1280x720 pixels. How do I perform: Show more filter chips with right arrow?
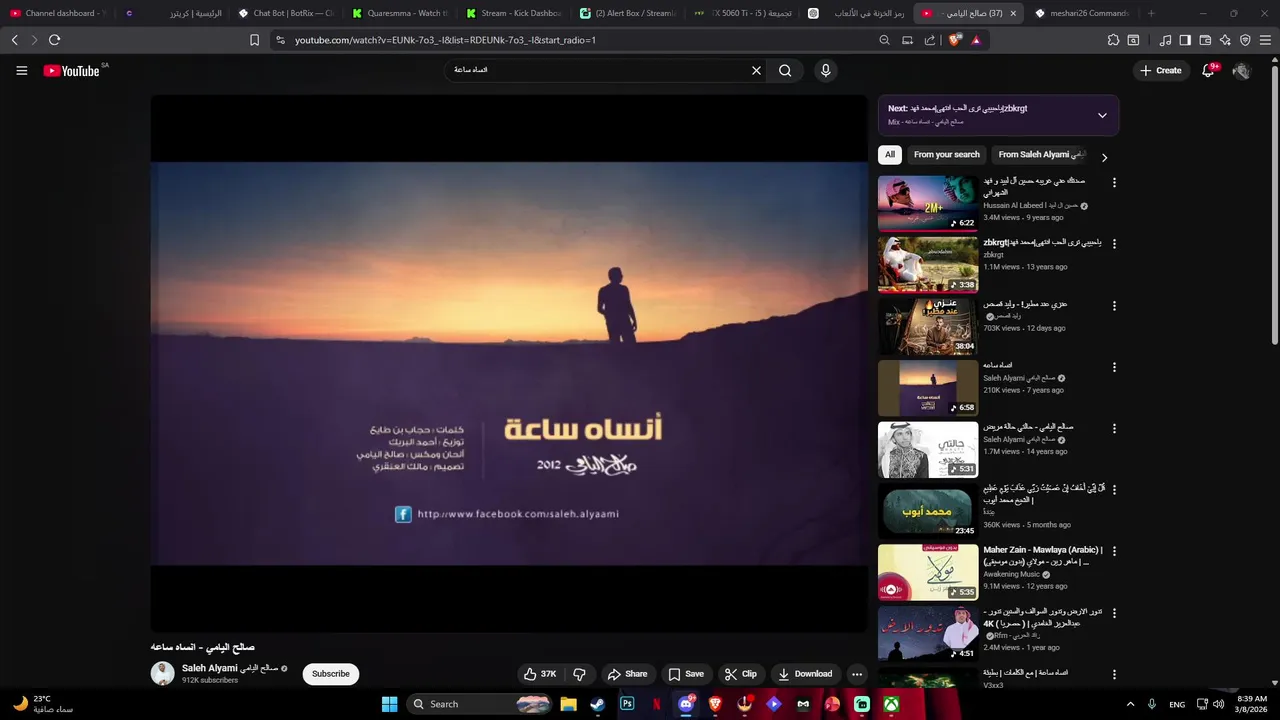coord(1104,157)
